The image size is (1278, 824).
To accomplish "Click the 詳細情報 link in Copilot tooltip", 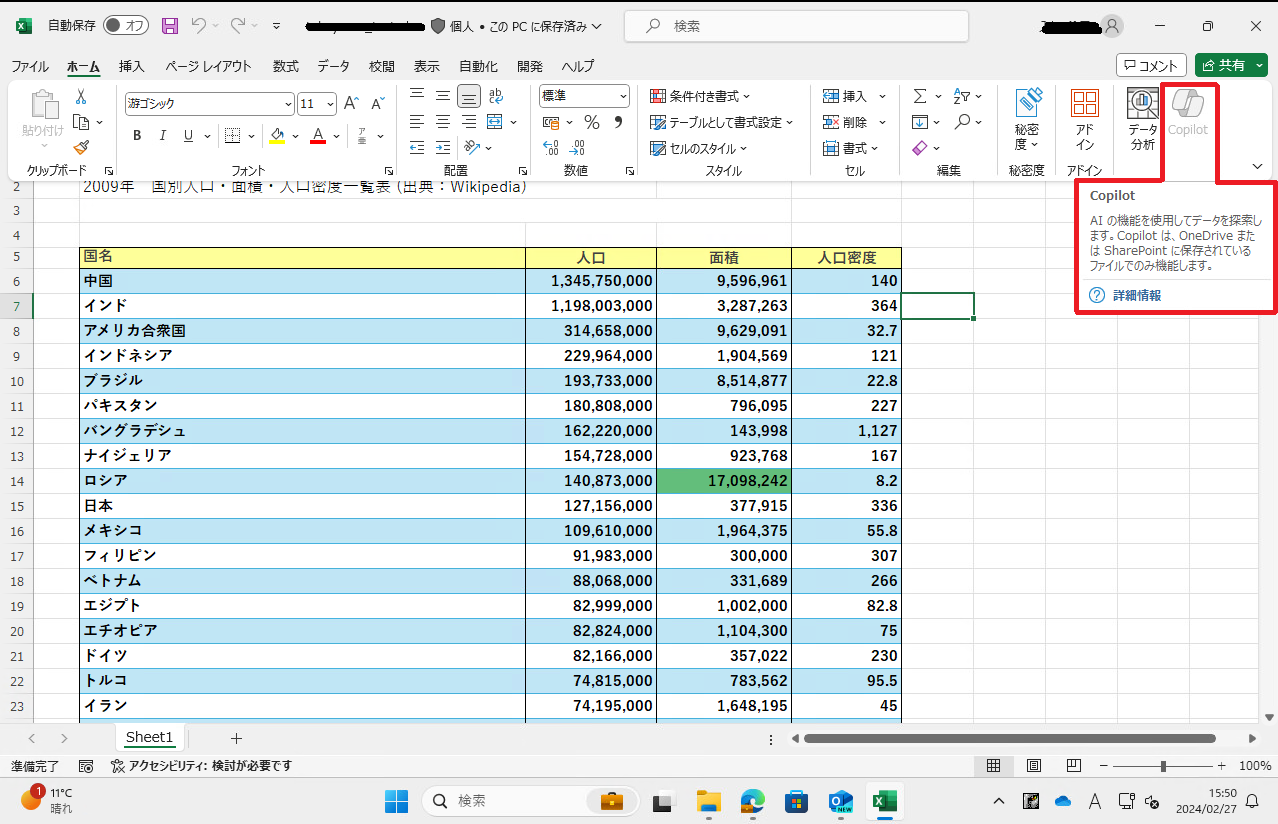I will point(1136,296).
